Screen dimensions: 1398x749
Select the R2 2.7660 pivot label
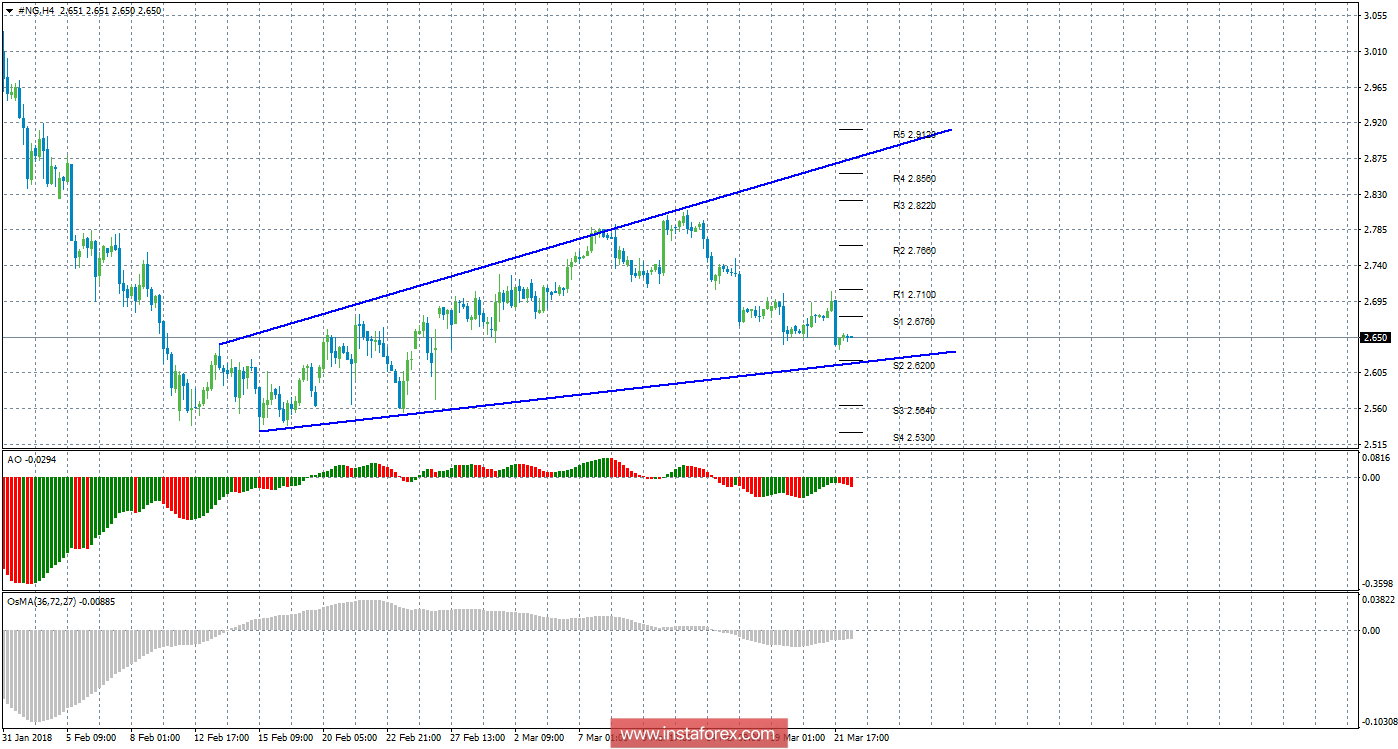(915, 250)
